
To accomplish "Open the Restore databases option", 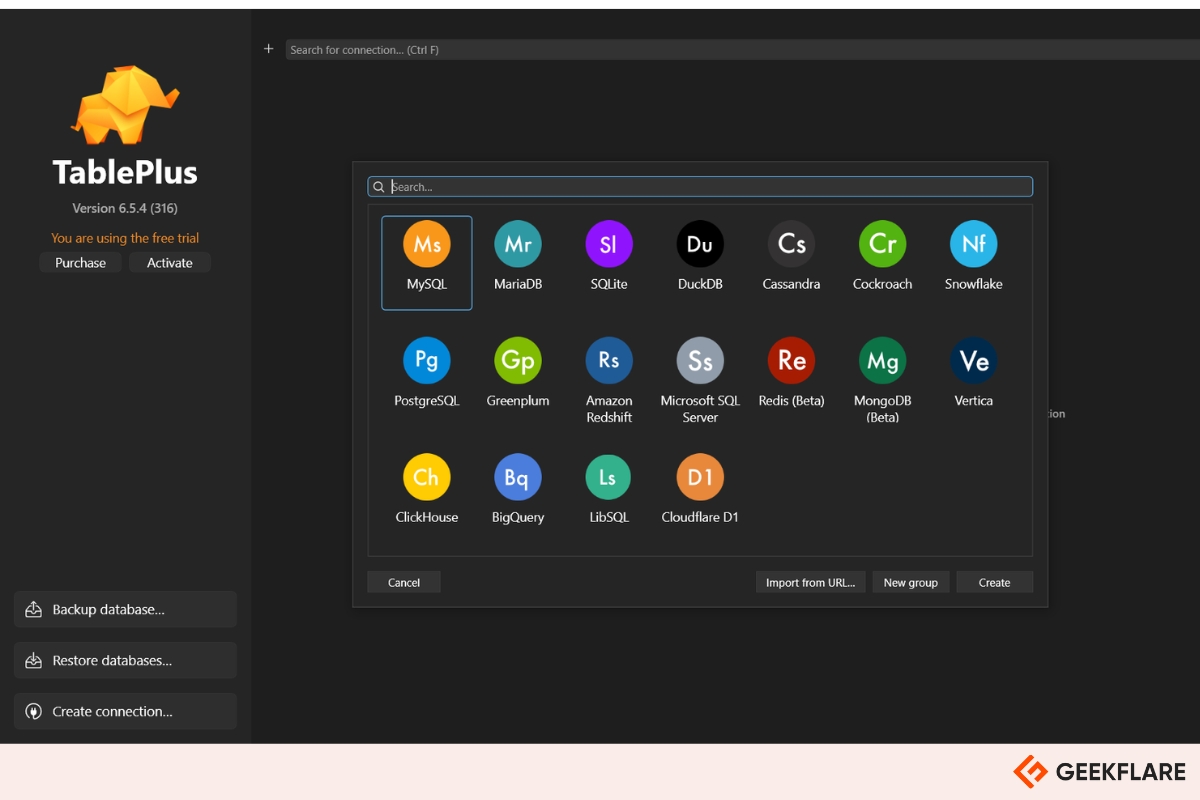I will click(x=125, y=660).
